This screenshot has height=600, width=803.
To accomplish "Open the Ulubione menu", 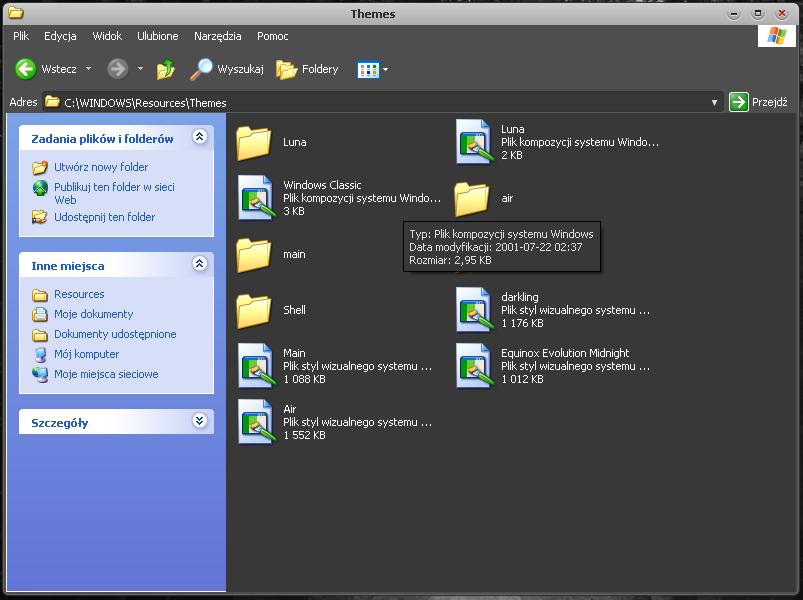I will (x=158, y=36).
